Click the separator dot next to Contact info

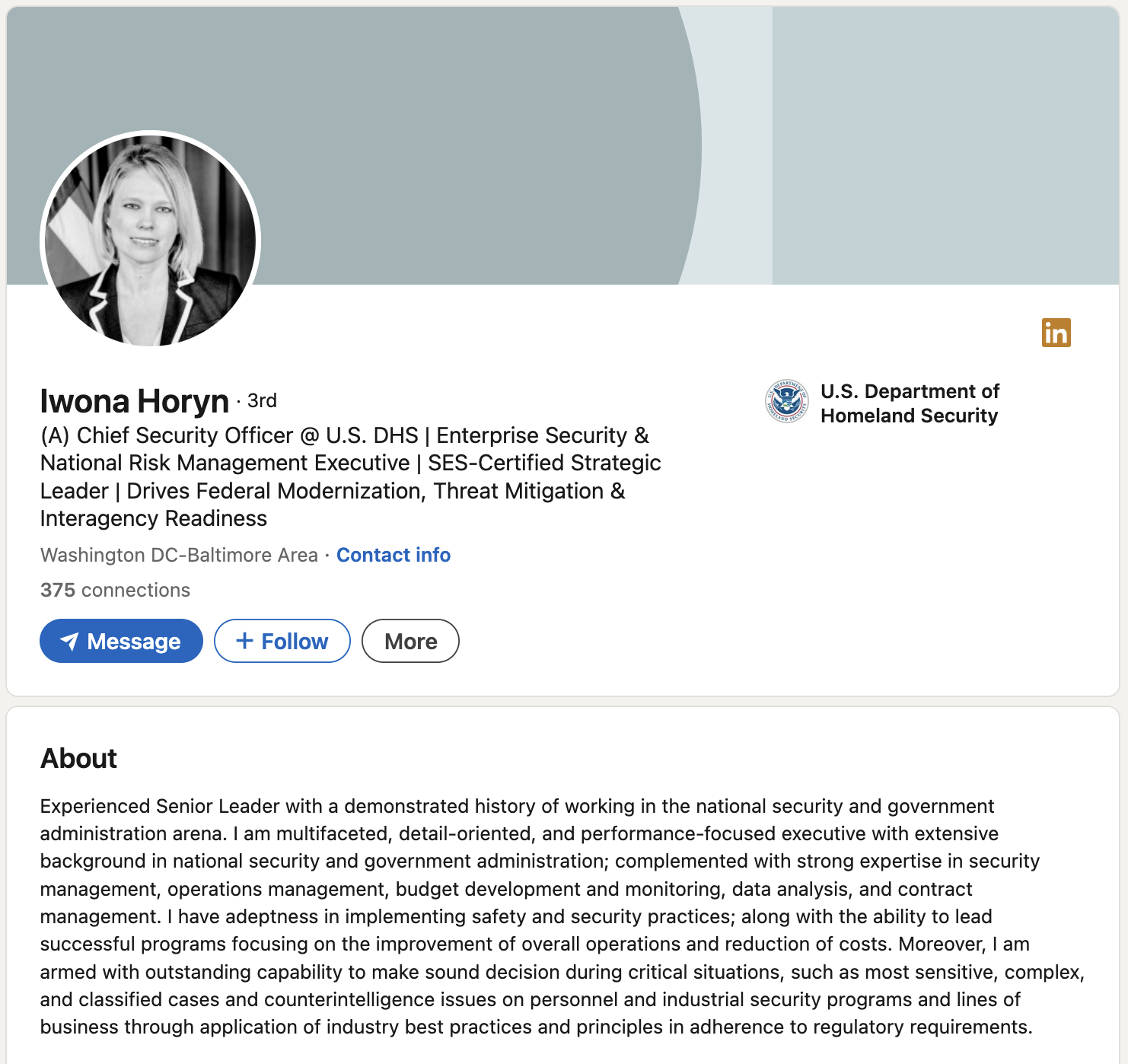(326, 555)
